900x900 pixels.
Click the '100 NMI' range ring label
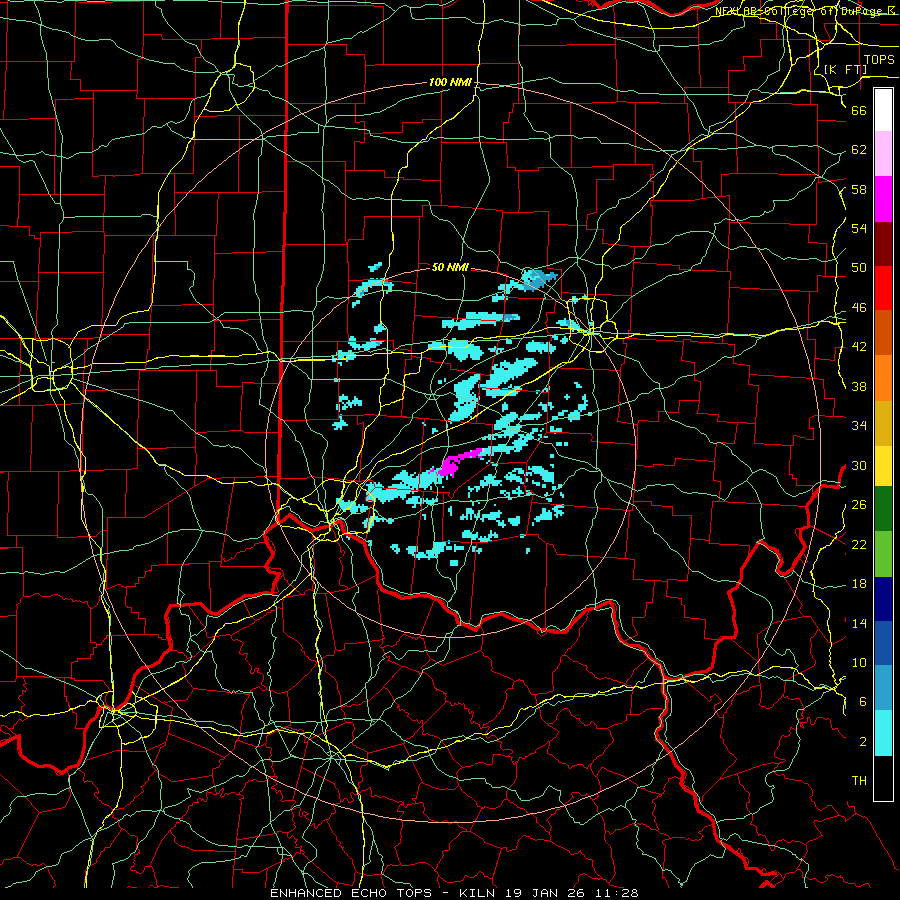[450, 83]
